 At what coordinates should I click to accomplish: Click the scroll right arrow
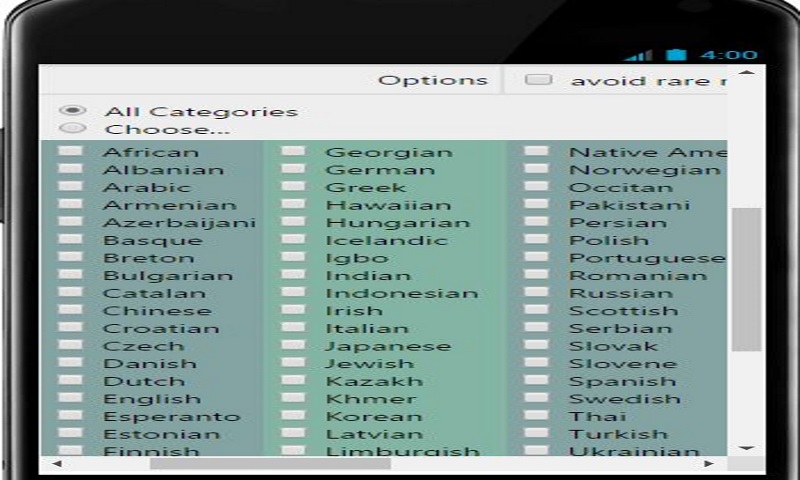click(x=708, y=464)
